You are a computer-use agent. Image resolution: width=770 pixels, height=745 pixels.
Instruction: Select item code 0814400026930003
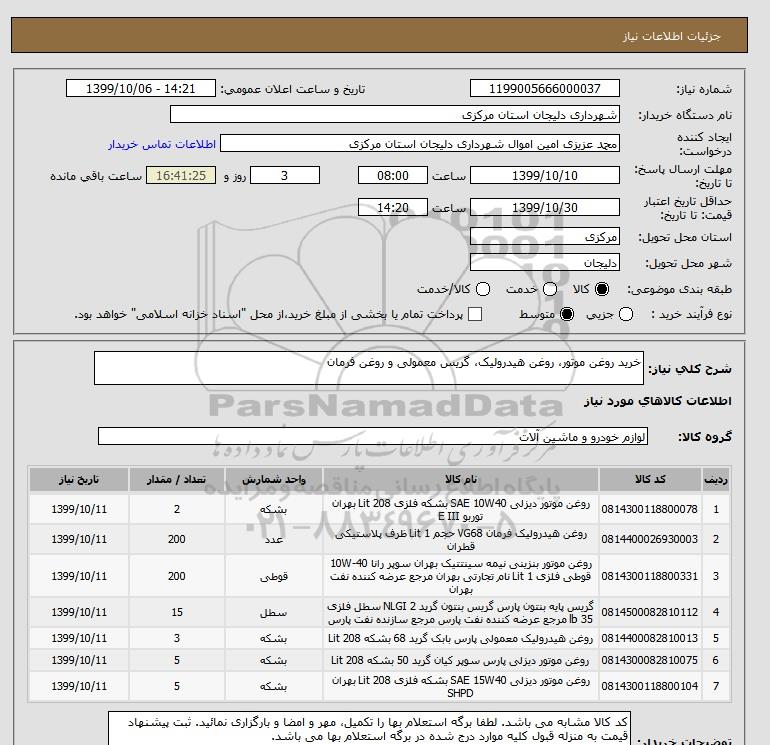click(x=650, y=539)
